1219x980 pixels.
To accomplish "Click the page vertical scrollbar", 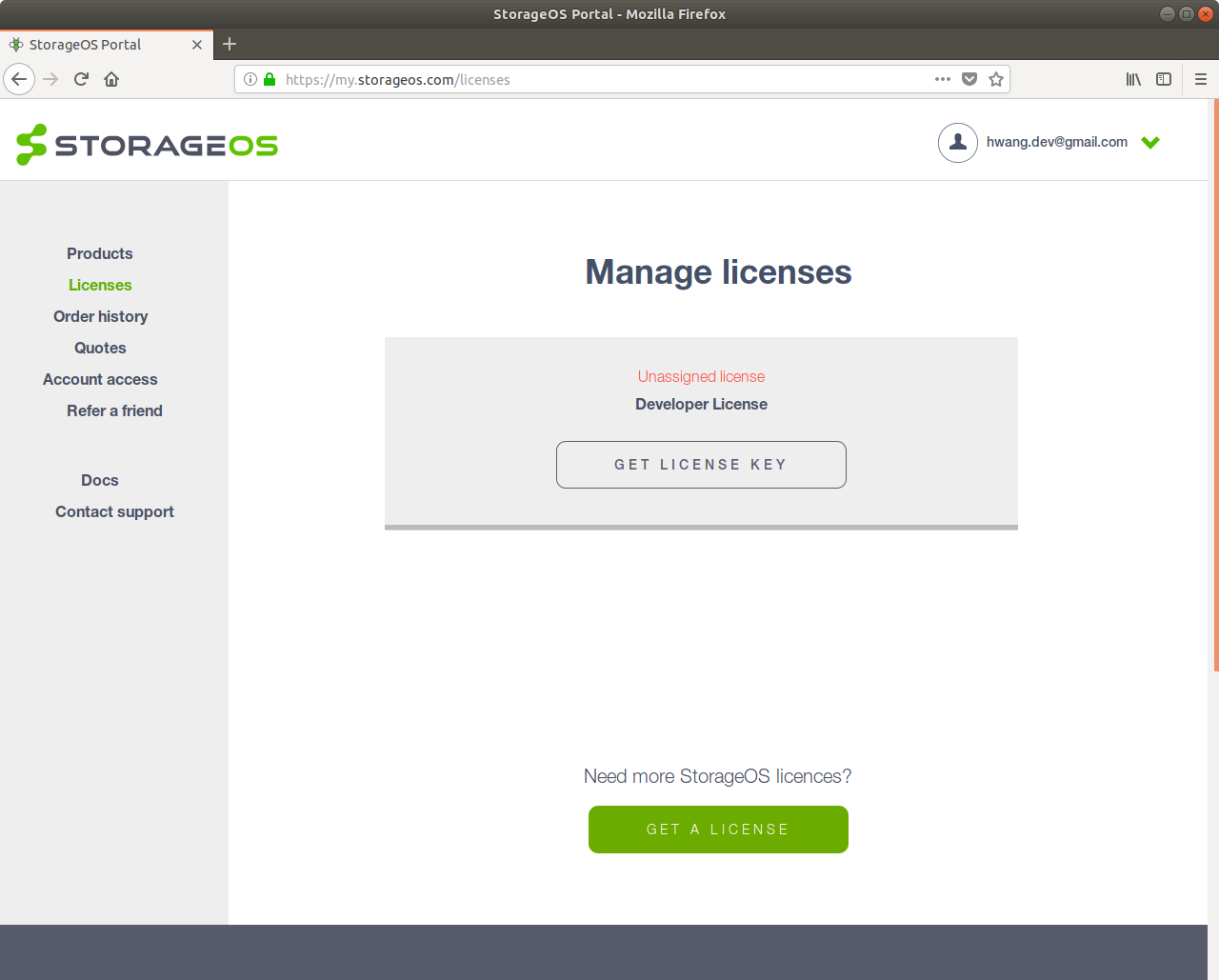I will click(1215, 386).
